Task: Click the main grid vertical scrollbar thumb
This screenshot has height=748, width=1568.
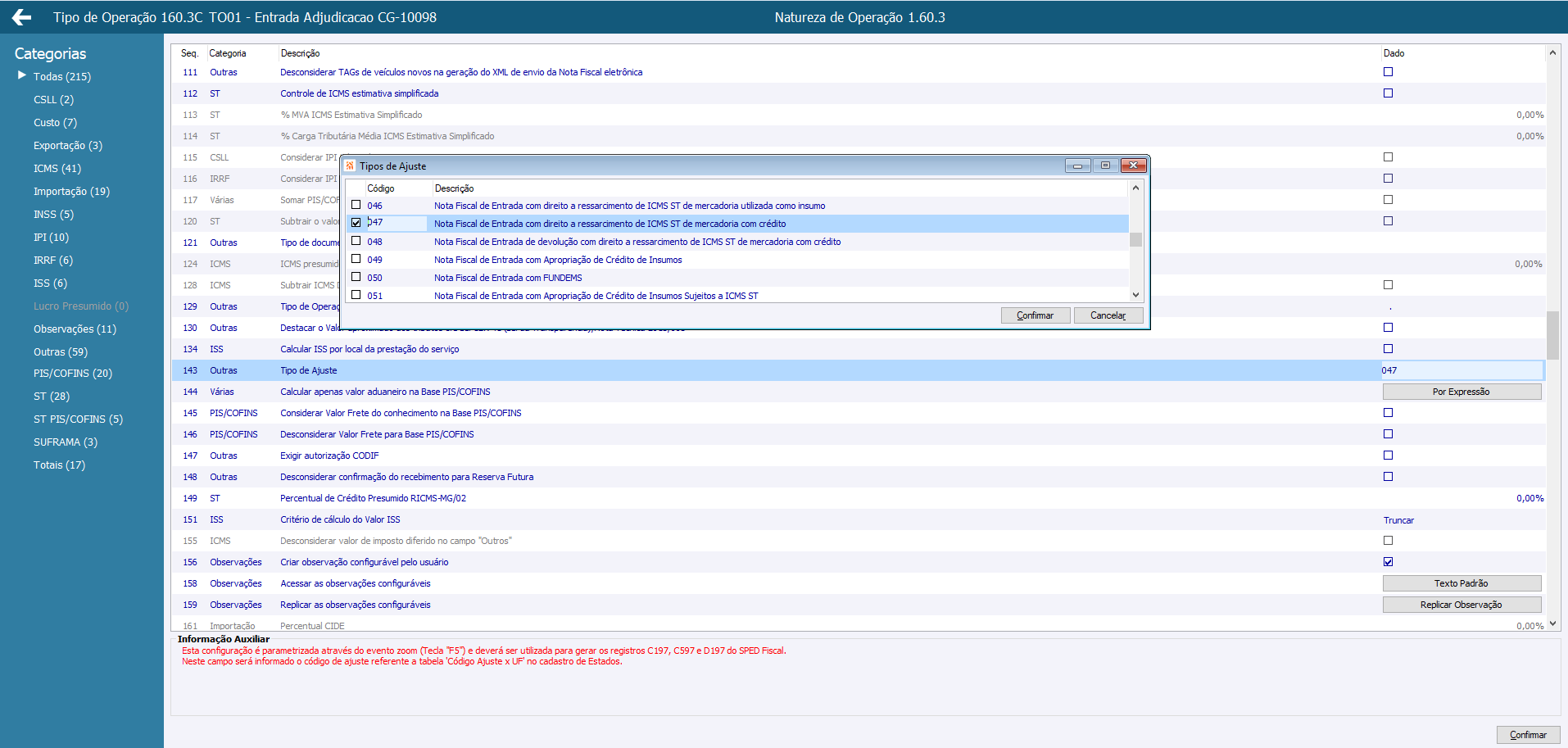Action: click(x=1552, y=334)
